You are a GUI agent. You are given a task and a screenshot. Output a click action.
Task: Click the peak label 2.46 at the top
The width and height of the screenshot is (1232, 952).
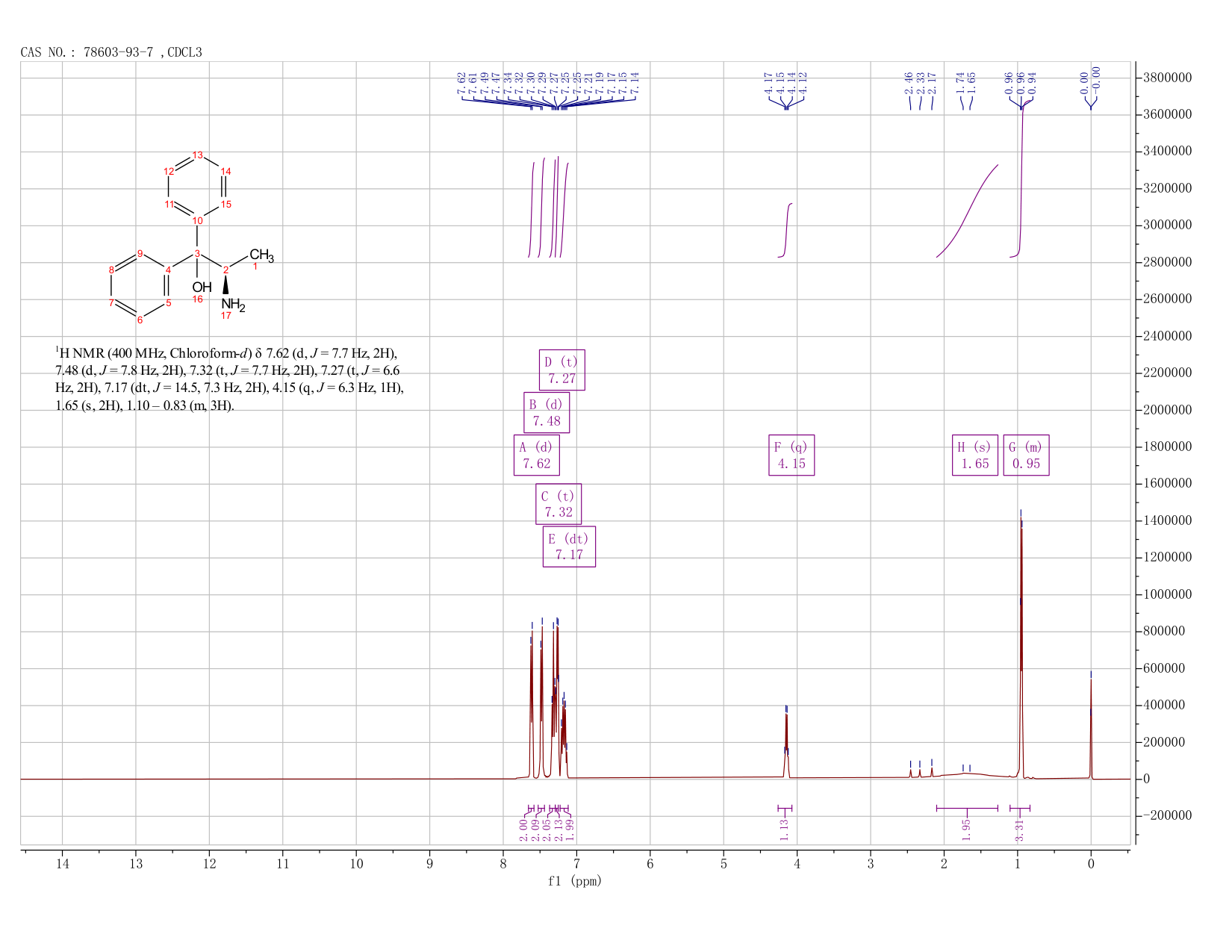pyautogui.click(x=908, y=83)
